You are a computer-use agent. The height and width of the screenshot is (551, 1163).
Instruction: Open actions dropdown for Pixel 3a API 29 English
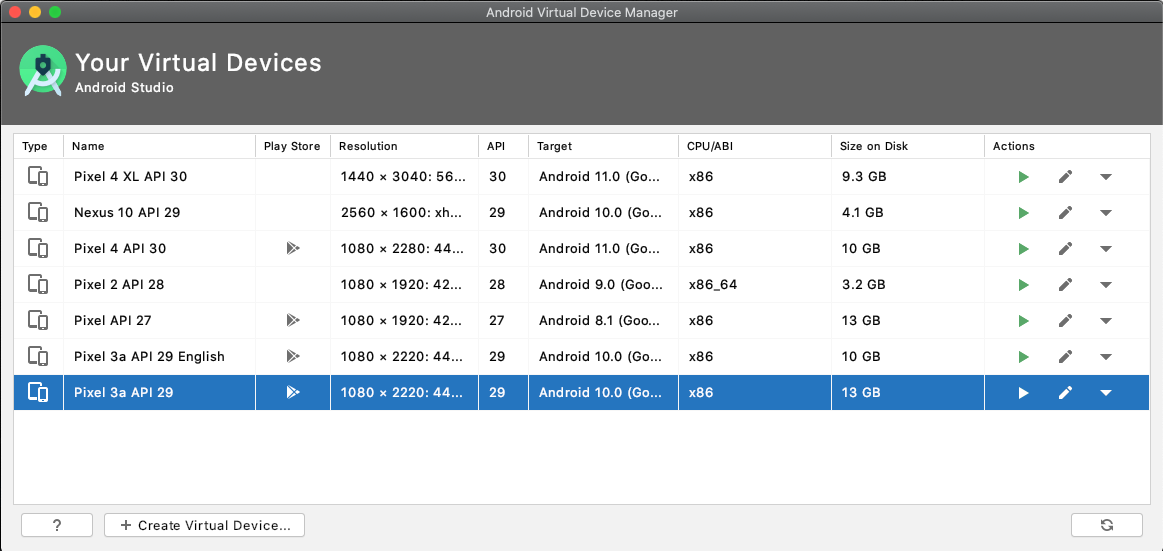pyautogui.click(x=1106, y=357)
